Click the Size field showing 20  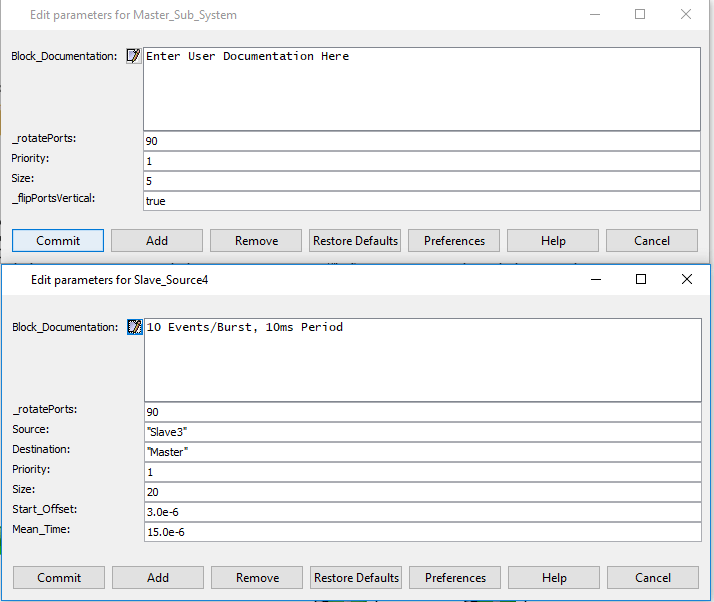(x=421, y=492)
